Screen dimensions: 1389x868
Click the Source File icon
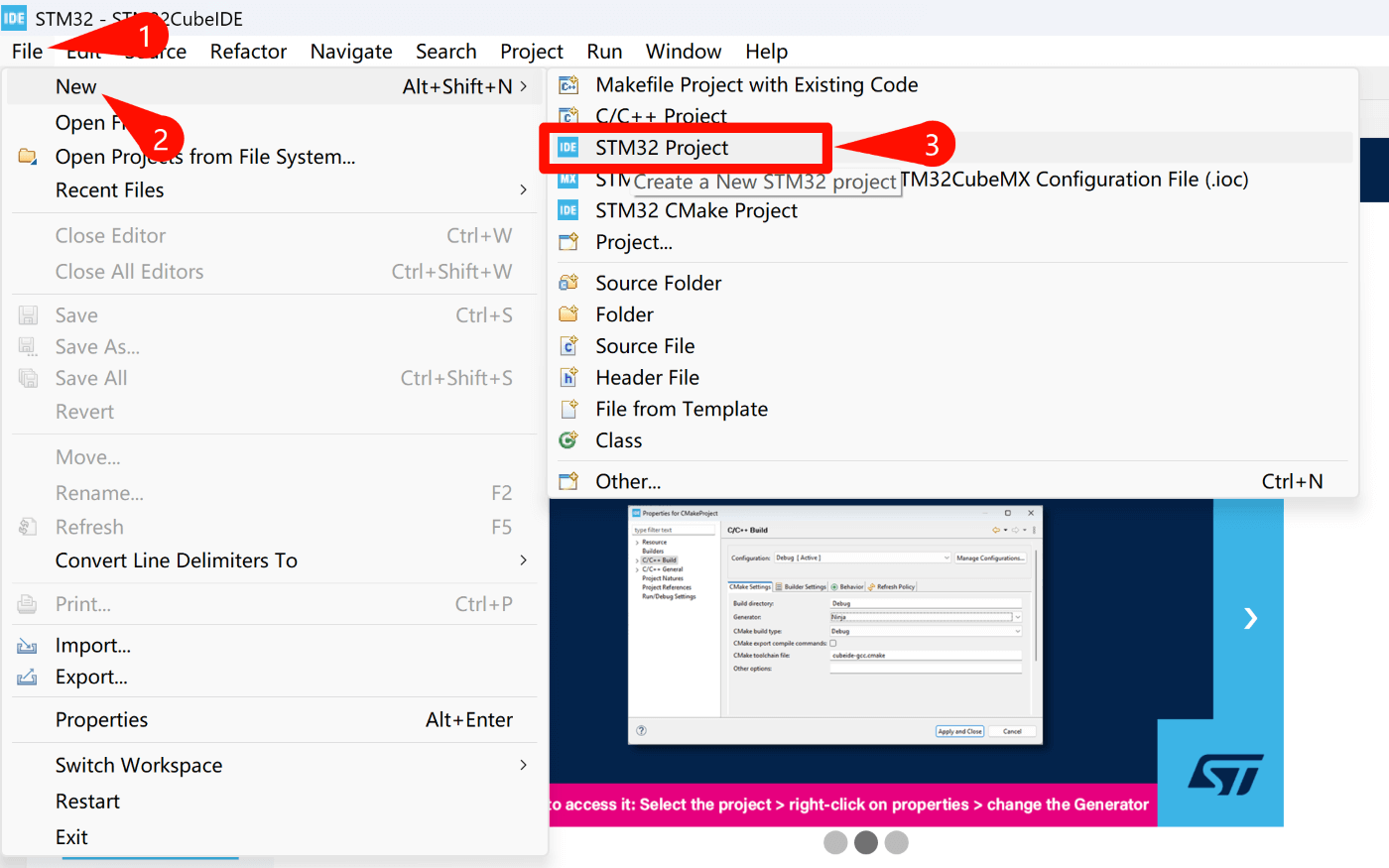(568, 346)
